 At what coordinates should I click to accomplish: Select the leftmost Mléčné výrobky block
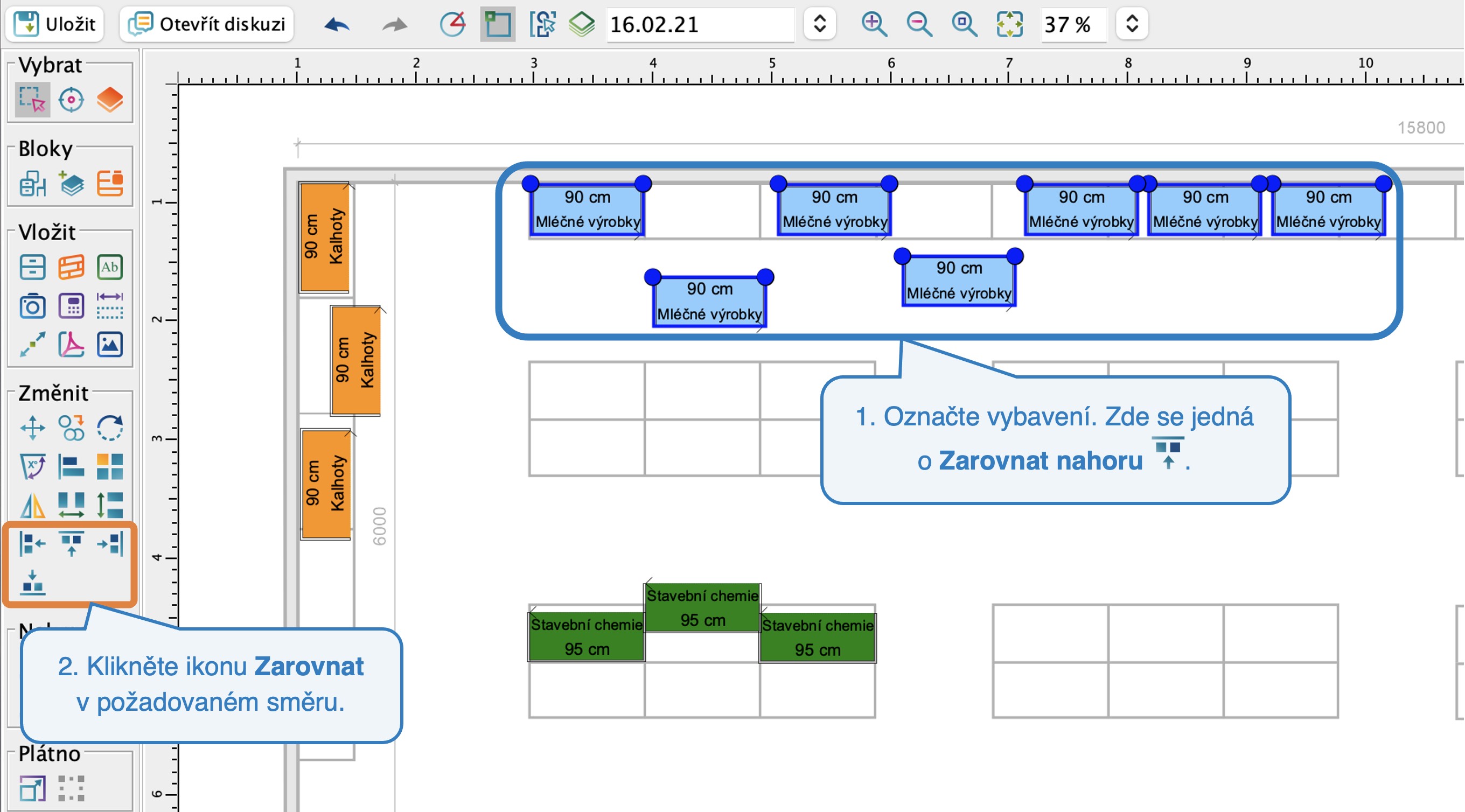pyautogui.click(x=588, y=209)
